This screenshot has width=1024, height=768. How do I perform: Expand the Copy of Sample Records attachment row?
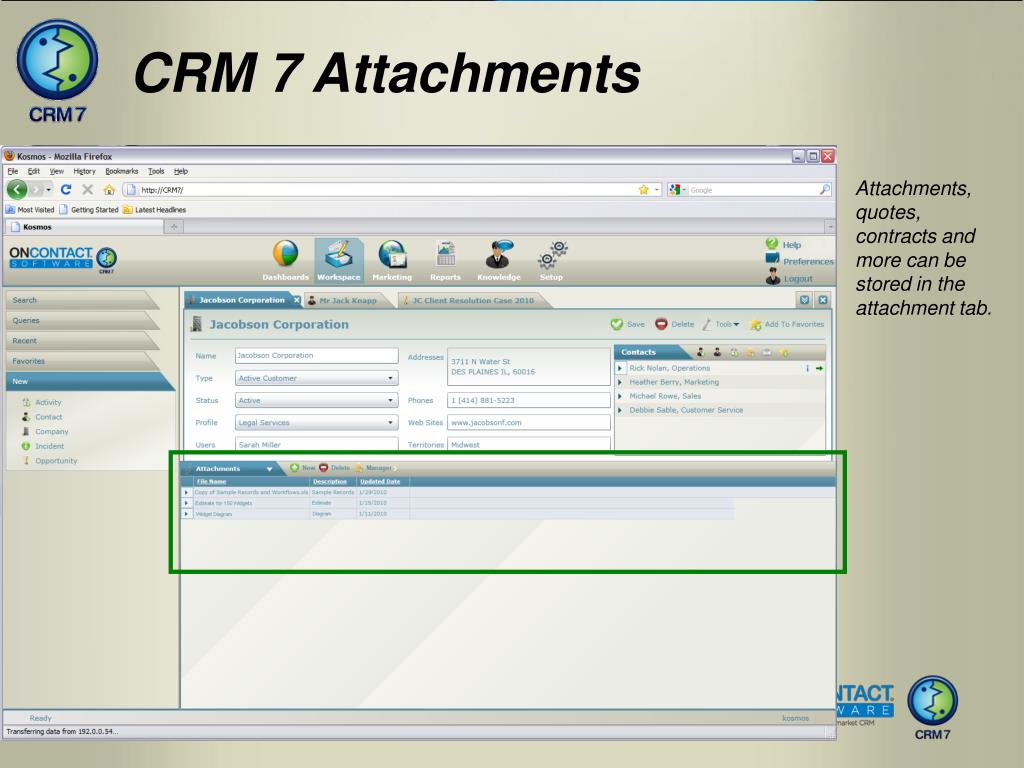pos(186,492)
